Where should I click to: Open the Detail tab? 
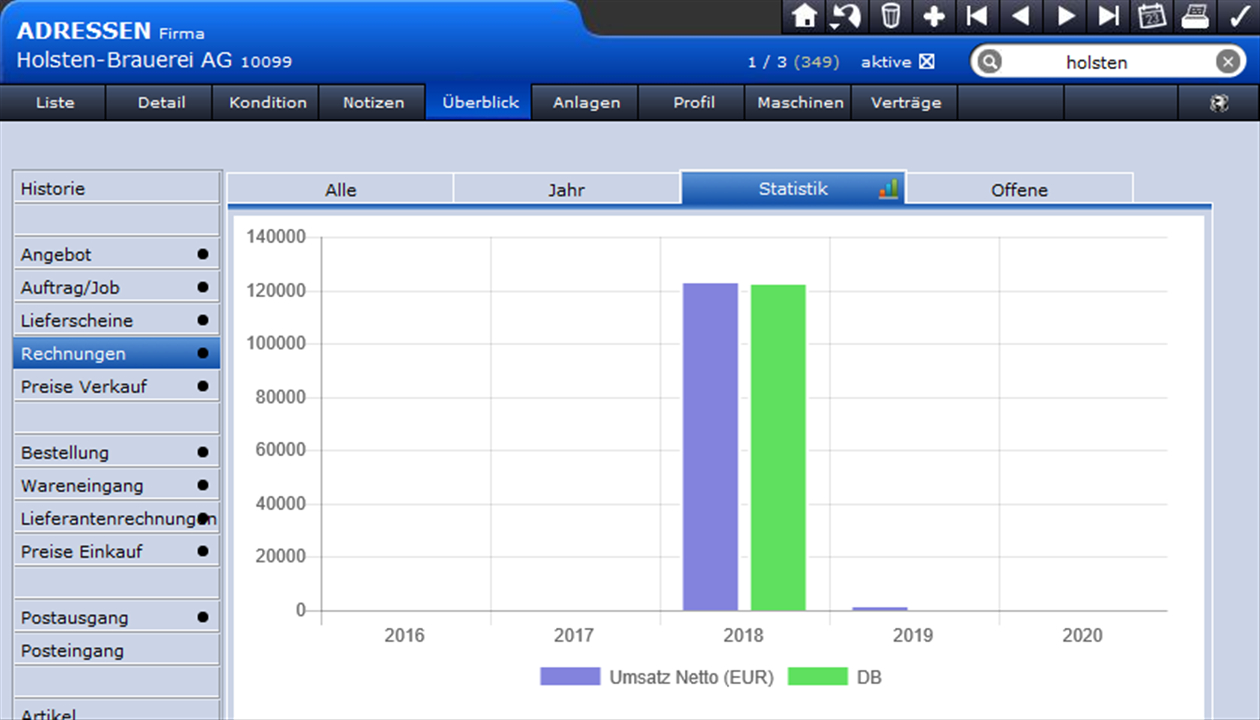[x=162, y=102]
